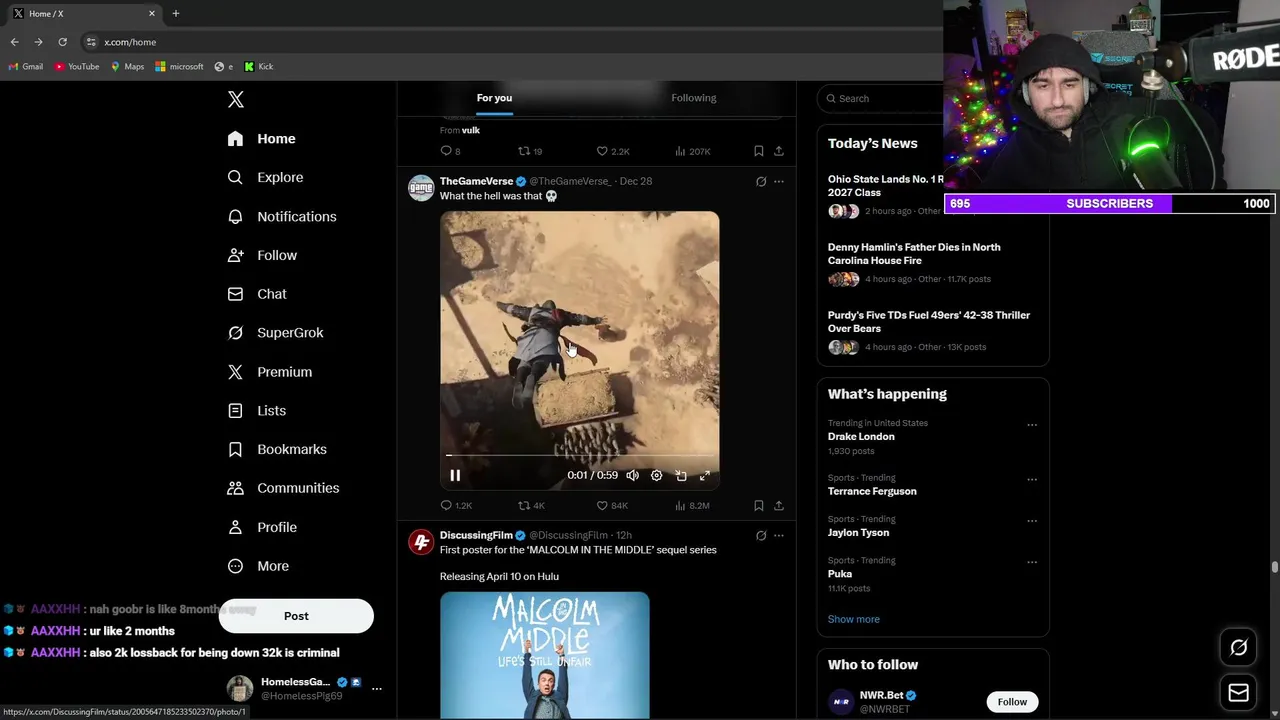Bookmark TheGameVerse post

pyautogui.click(x=759, y=506)
